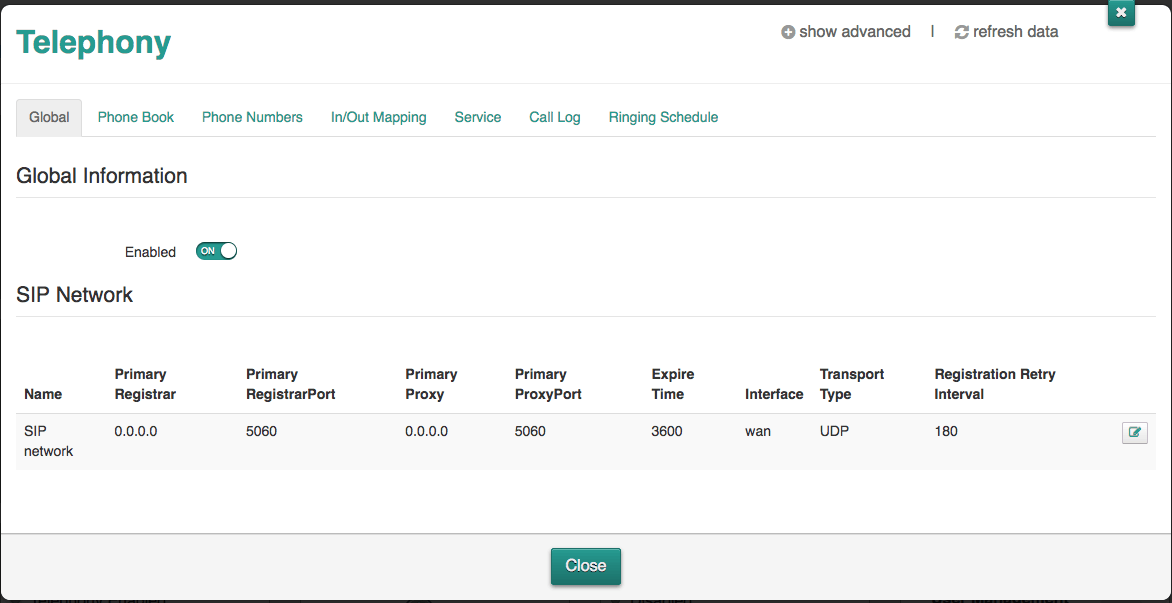Image resolution: width=1172 pixels, height=603 pixels.
Task: Switch to the Phone Numbers tab
Action: [x=253, y=117]
